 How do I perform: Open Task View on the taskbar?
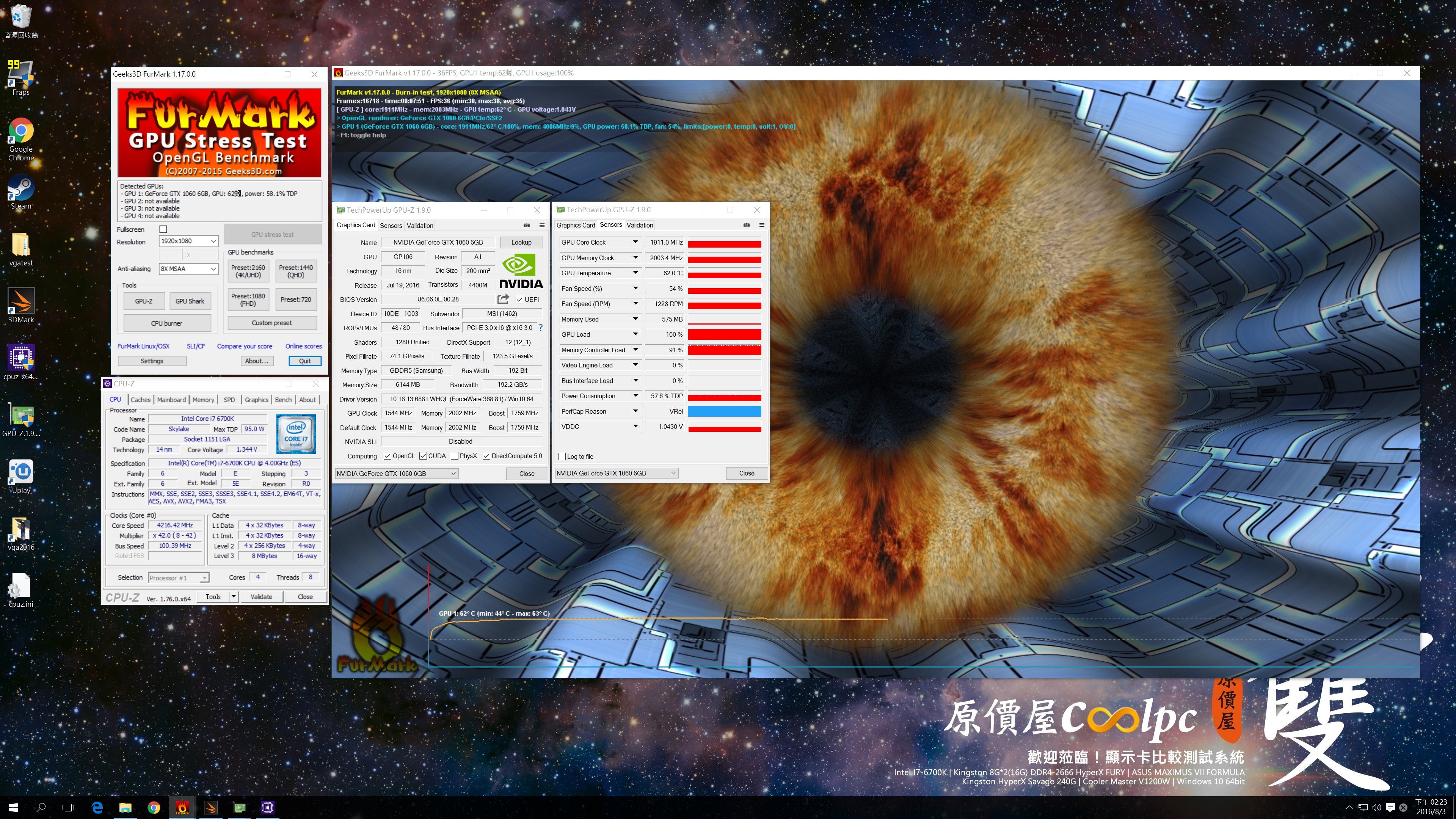coord(68,808)
